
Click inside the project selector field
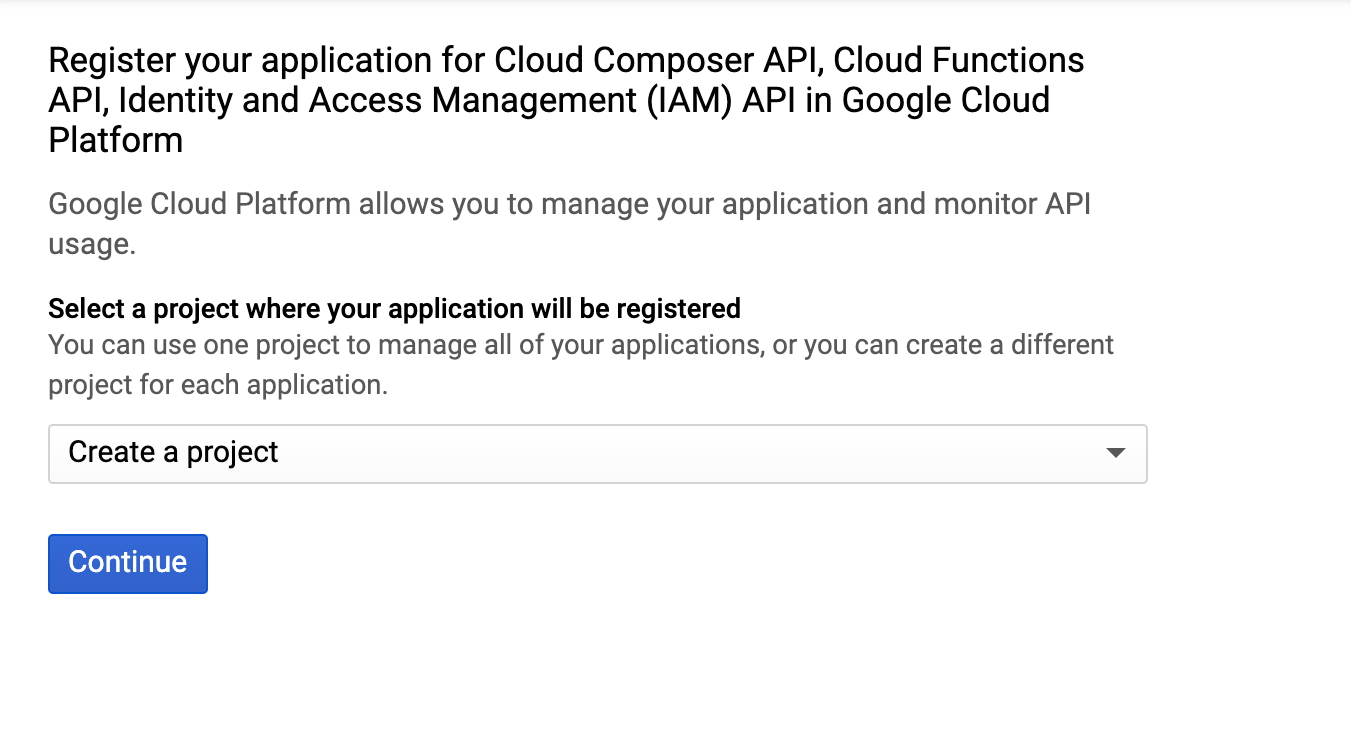500,454
